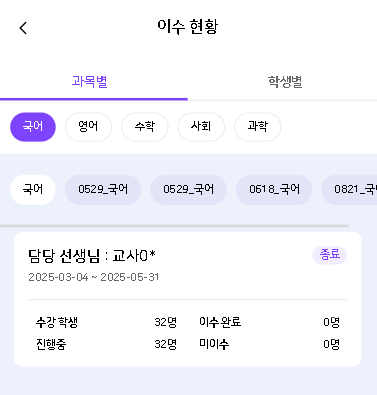This screenshot has height=395, width=377.
Task: Click the 종료 status badge
Action: [330, 255]
